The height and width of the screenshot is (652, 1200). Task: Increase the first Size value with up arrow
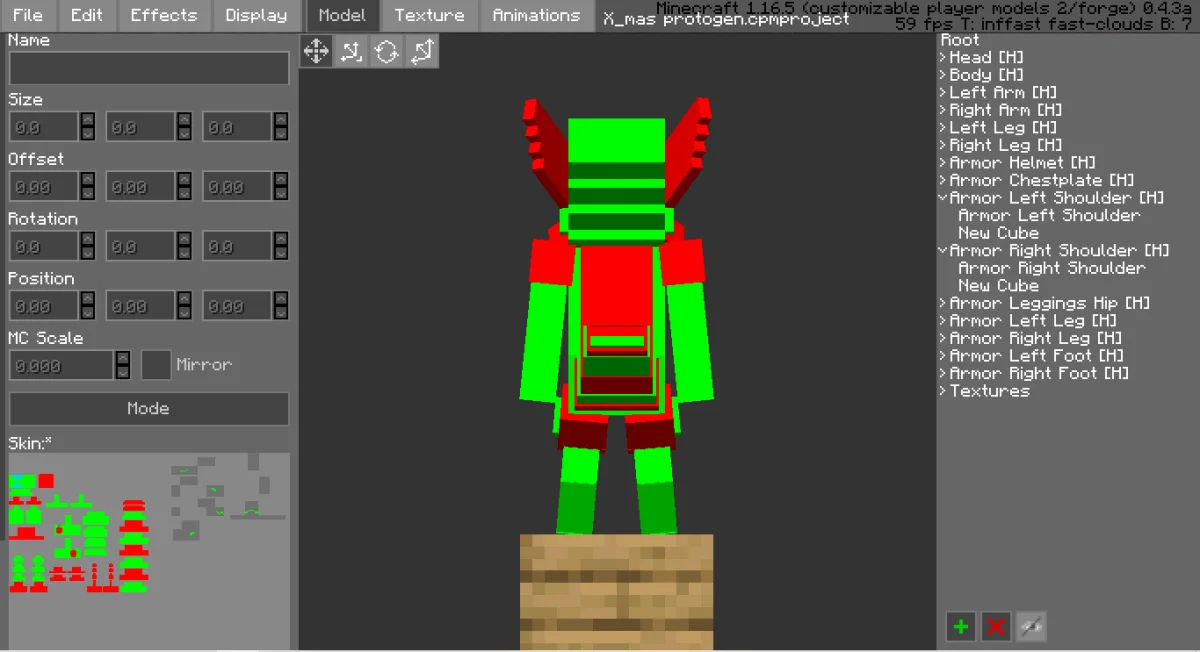pyautogui.click(x=88, y=119)
